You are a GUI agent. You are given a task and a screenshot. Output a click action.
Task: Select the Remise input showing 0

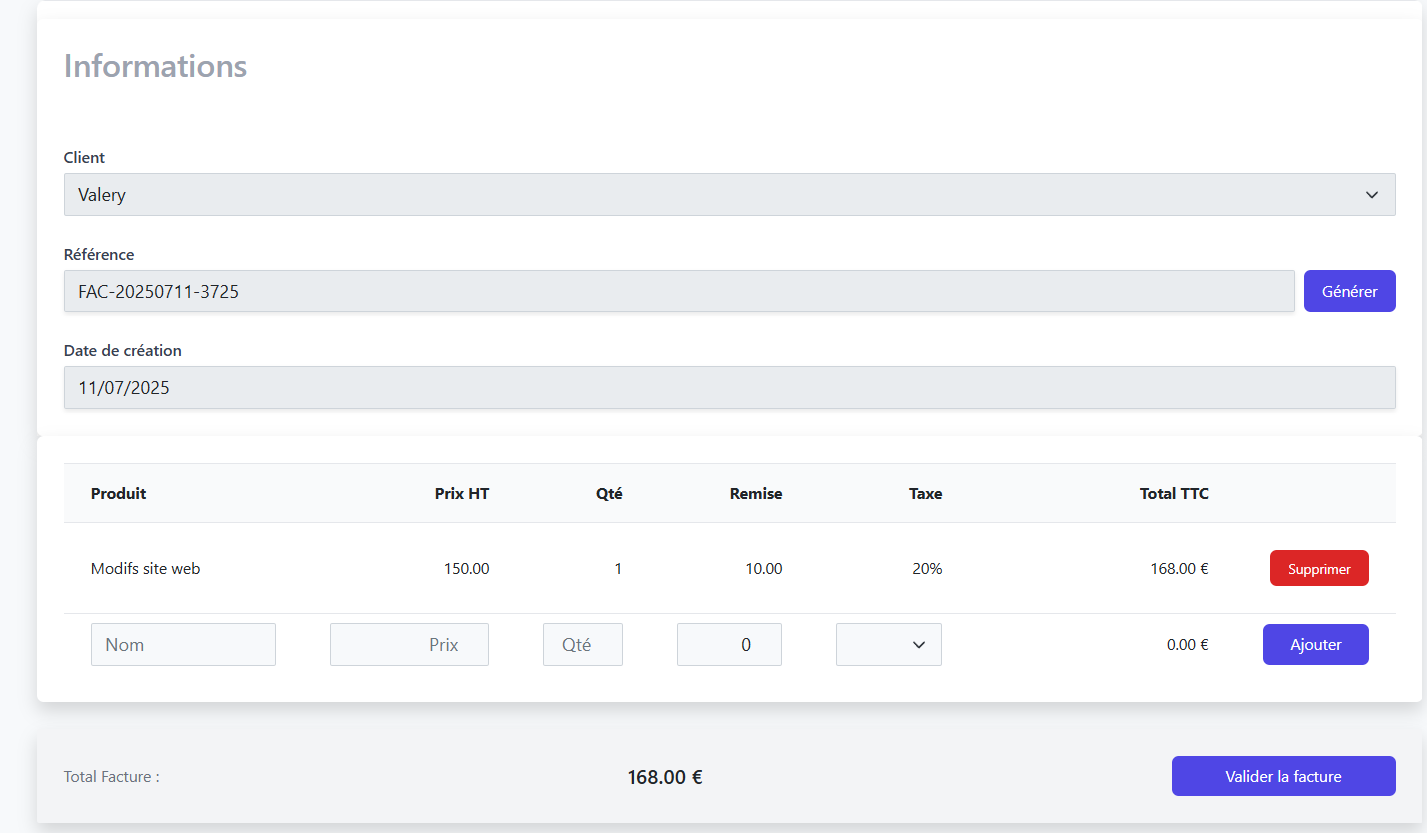coord(729,645)
